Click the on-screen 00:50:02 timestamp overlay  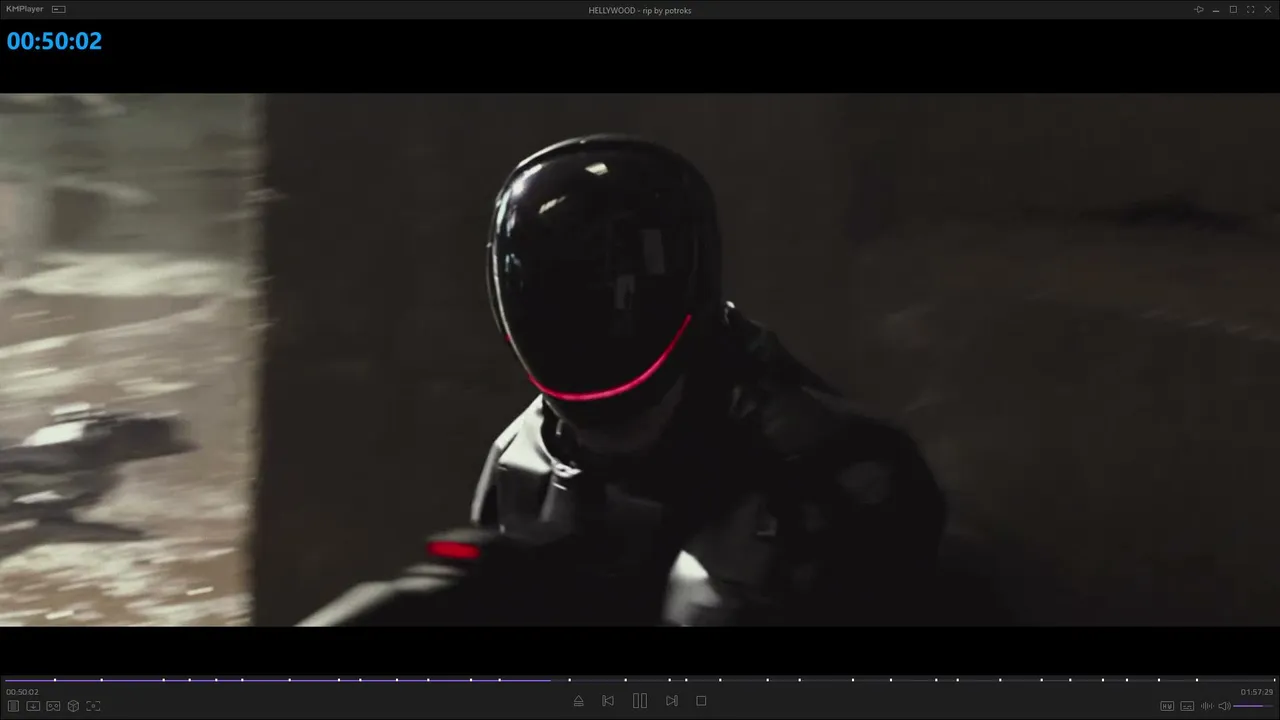(54, 41)
